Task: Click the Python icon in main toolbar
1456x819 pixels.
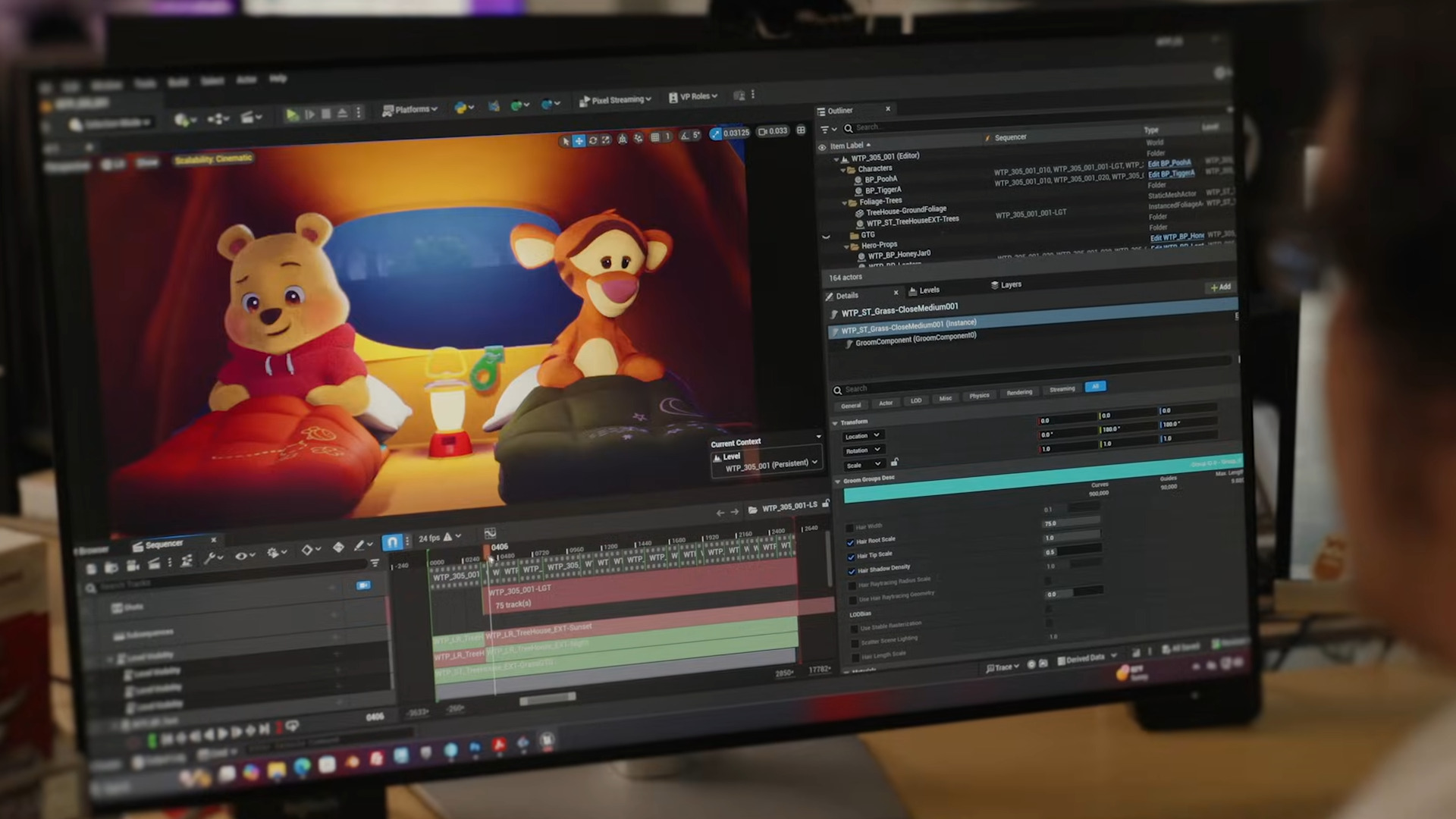Action: tap(460, 108)
